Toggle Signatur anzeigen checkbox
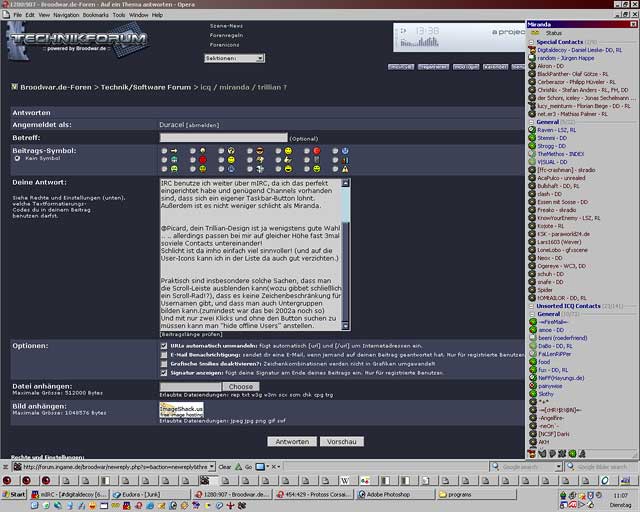Viewport: 640px width, 512px height. click(164, 373)
